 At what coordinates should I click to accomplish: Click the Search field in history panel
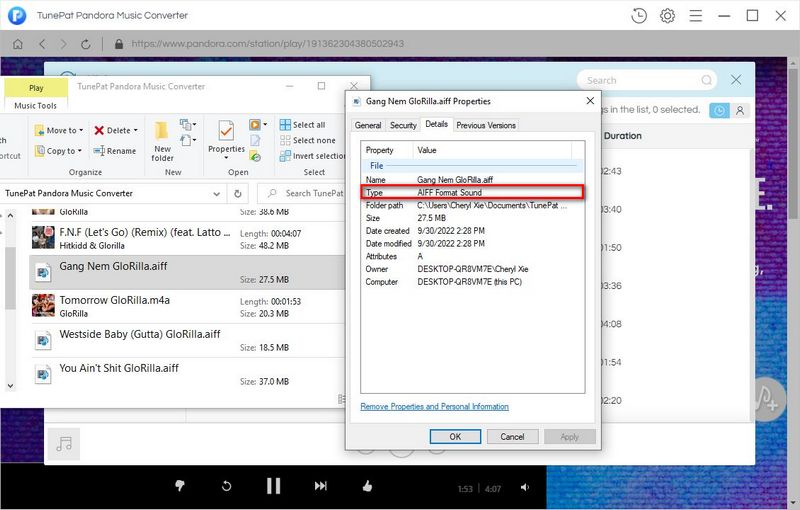click(x=646, y=80)
